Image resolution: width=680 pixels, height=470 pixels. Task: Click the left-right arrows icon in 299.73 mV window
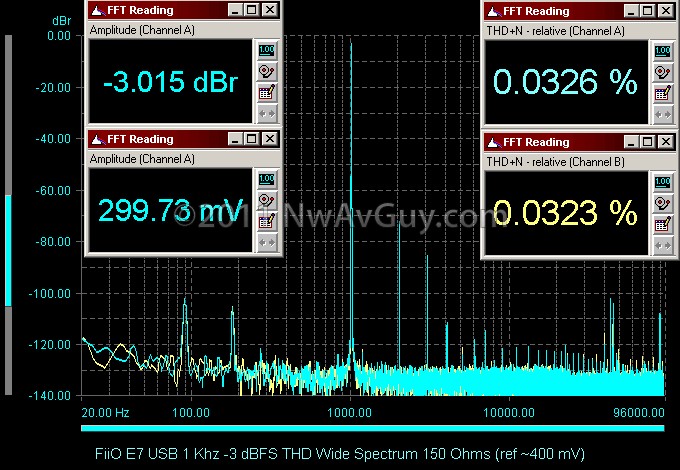tap(267, 242)
